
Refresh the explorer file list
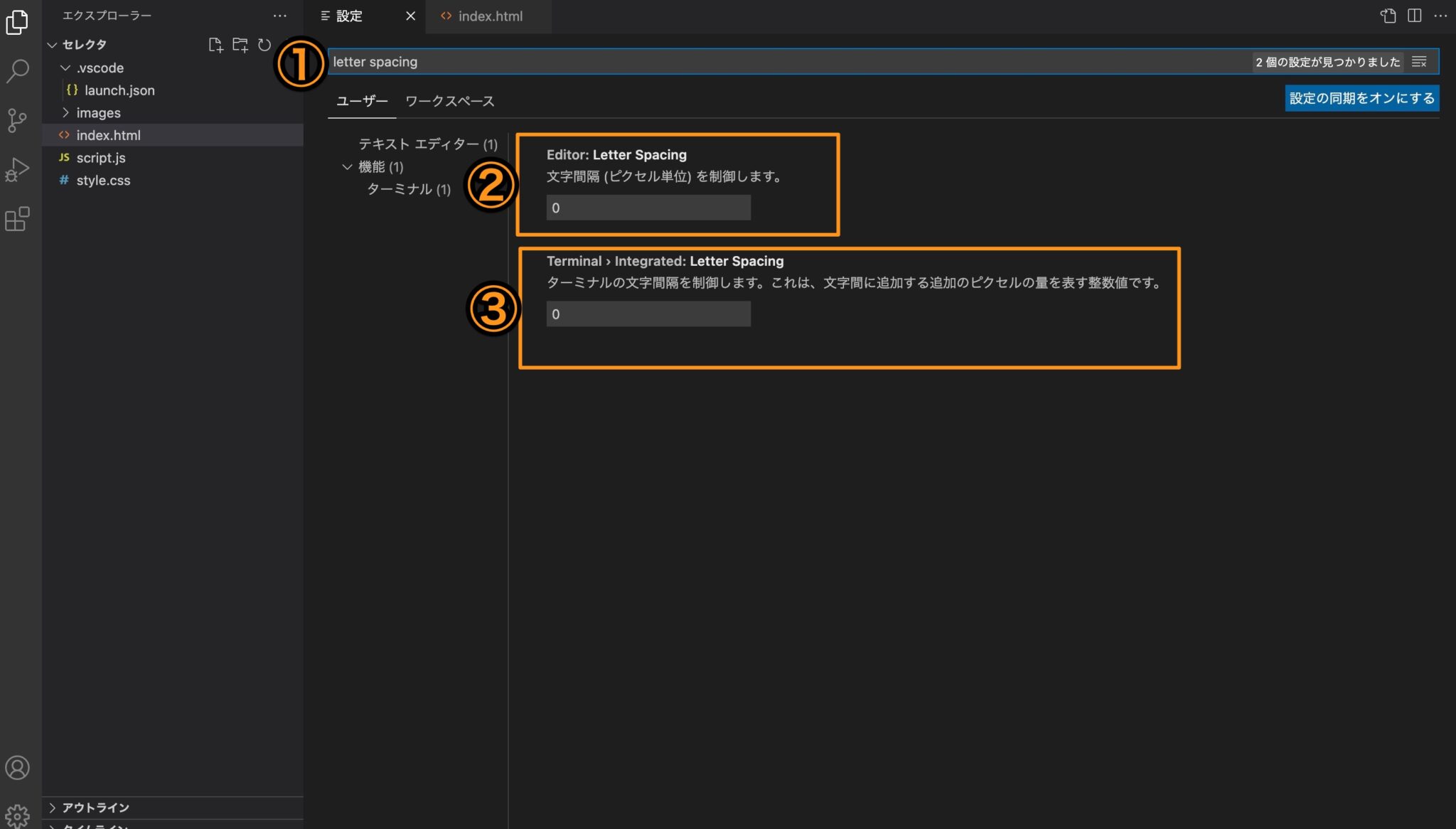(x=264, y=44)
